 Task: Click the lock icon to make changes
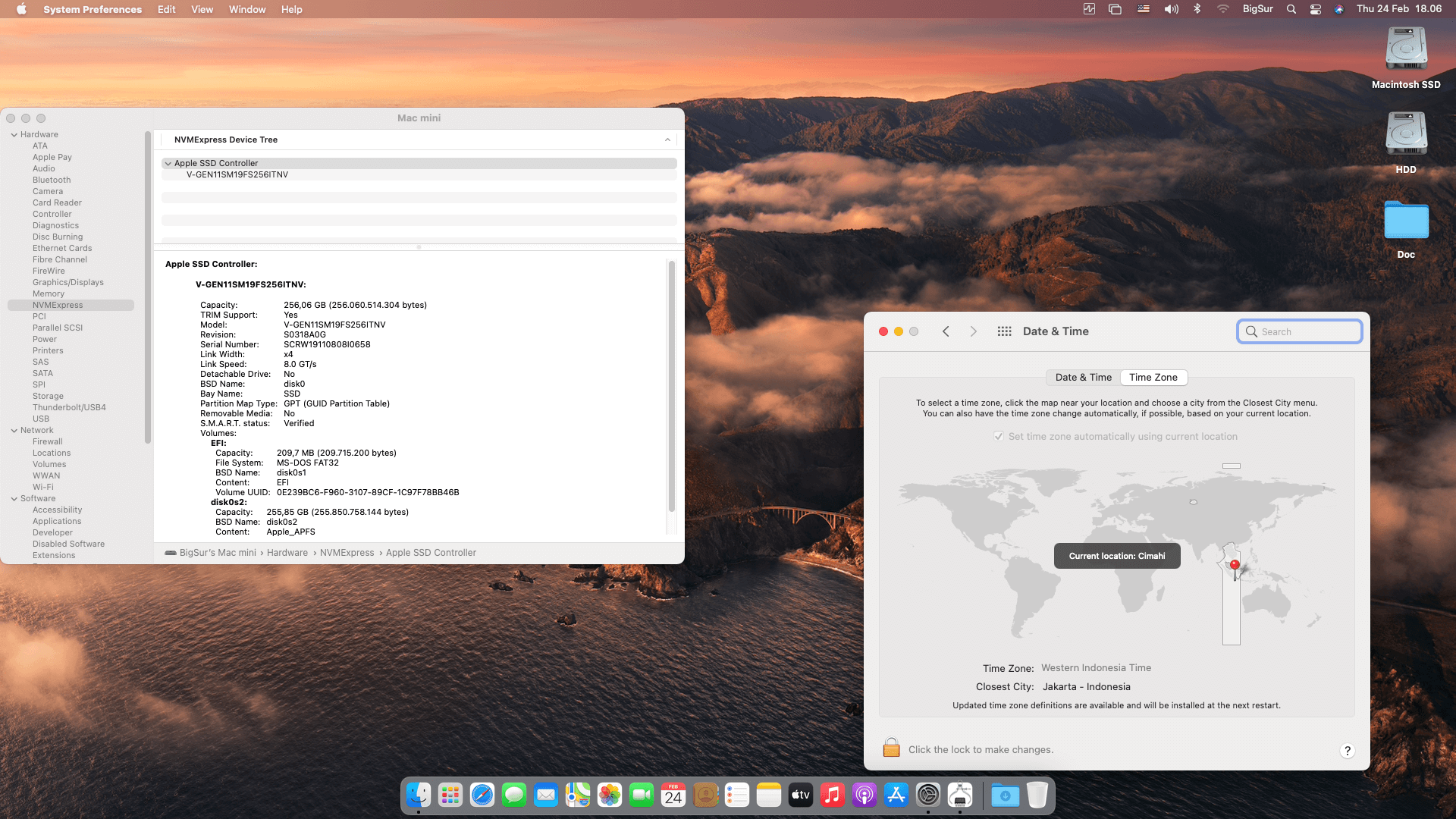[x=891, y=748]
